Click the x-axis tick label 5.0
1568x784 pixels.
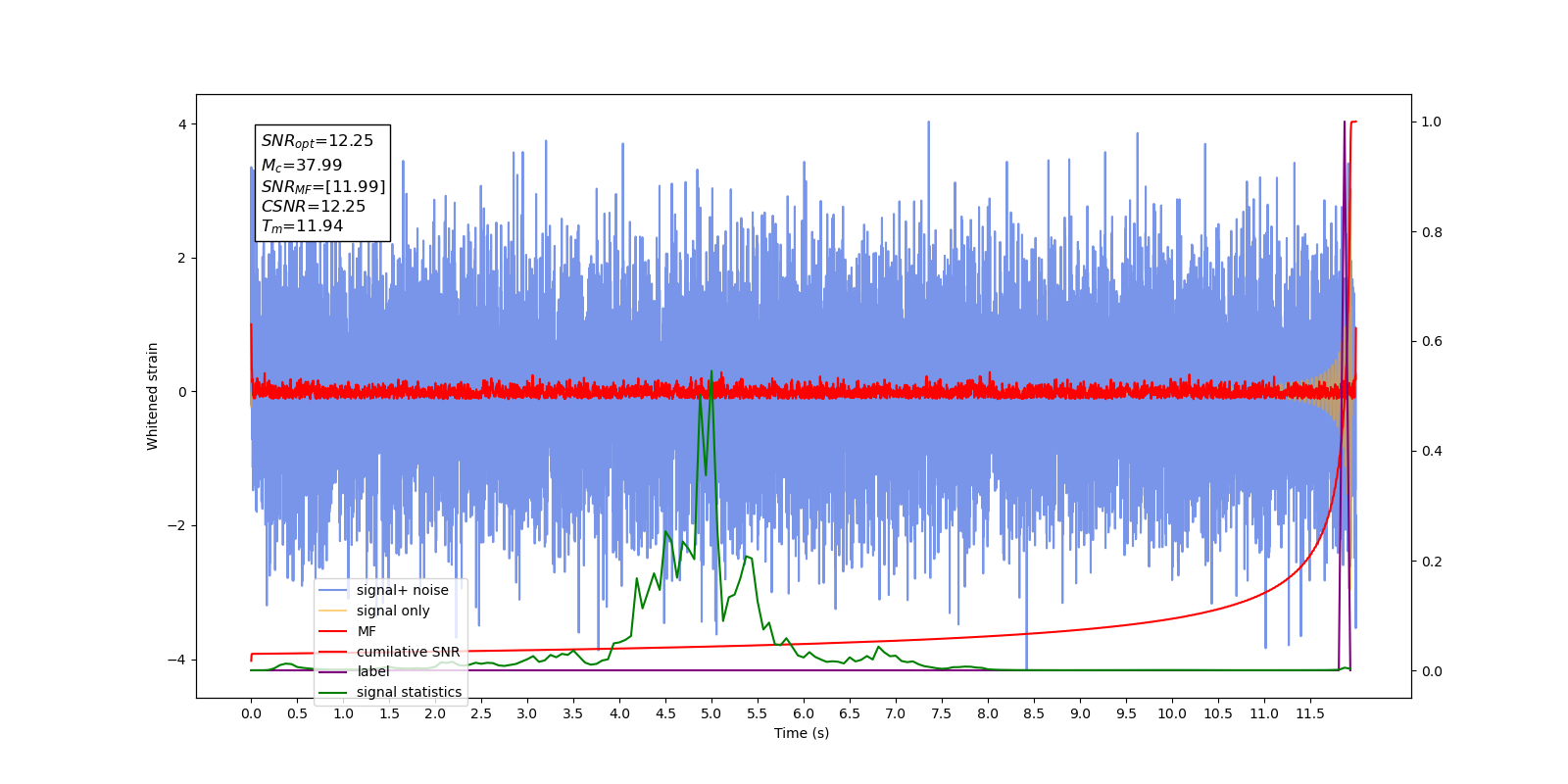tap(711, 713)
